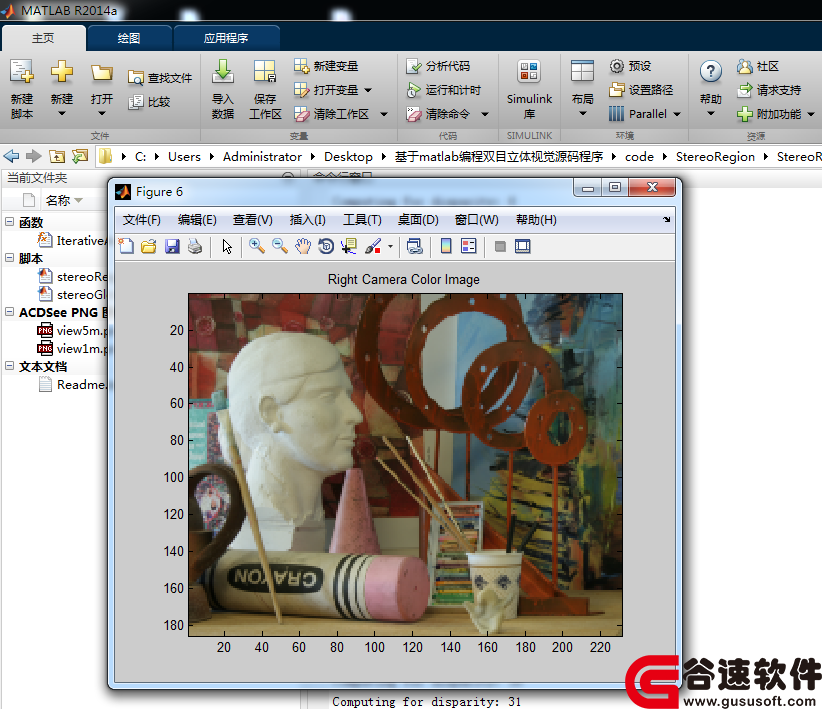Collapse the ACDSee PNG group
This screenshot has height=709, width=822.
(x=9, y=311)
